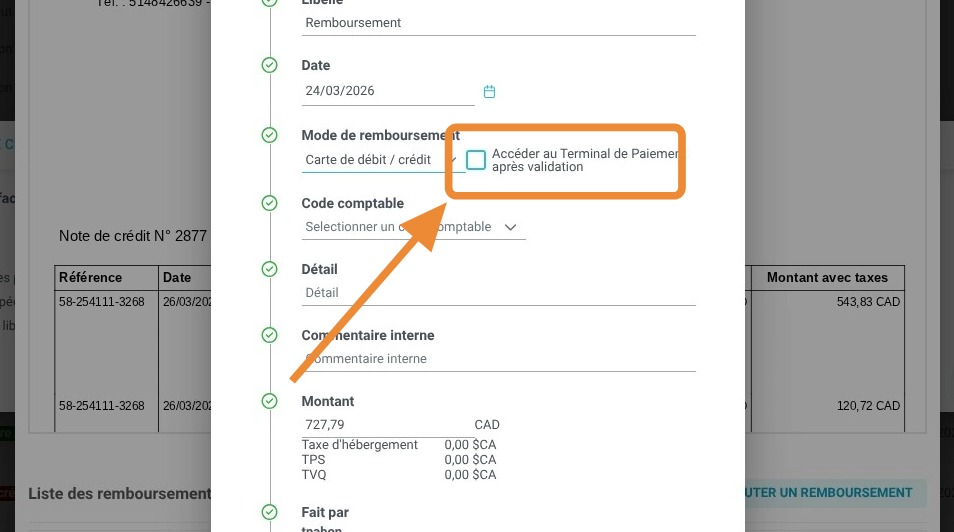Click green check beside Commentaire interne
The height and width of the screenshot is (532, 954).
click(x=269, y=335)
